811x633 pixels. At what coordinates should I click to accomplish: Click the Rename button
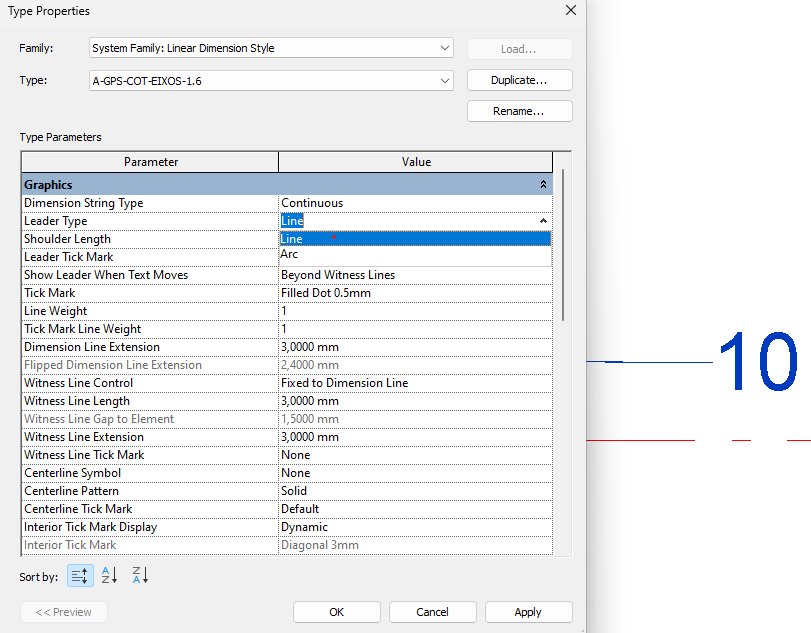click(x=519, y=111)
